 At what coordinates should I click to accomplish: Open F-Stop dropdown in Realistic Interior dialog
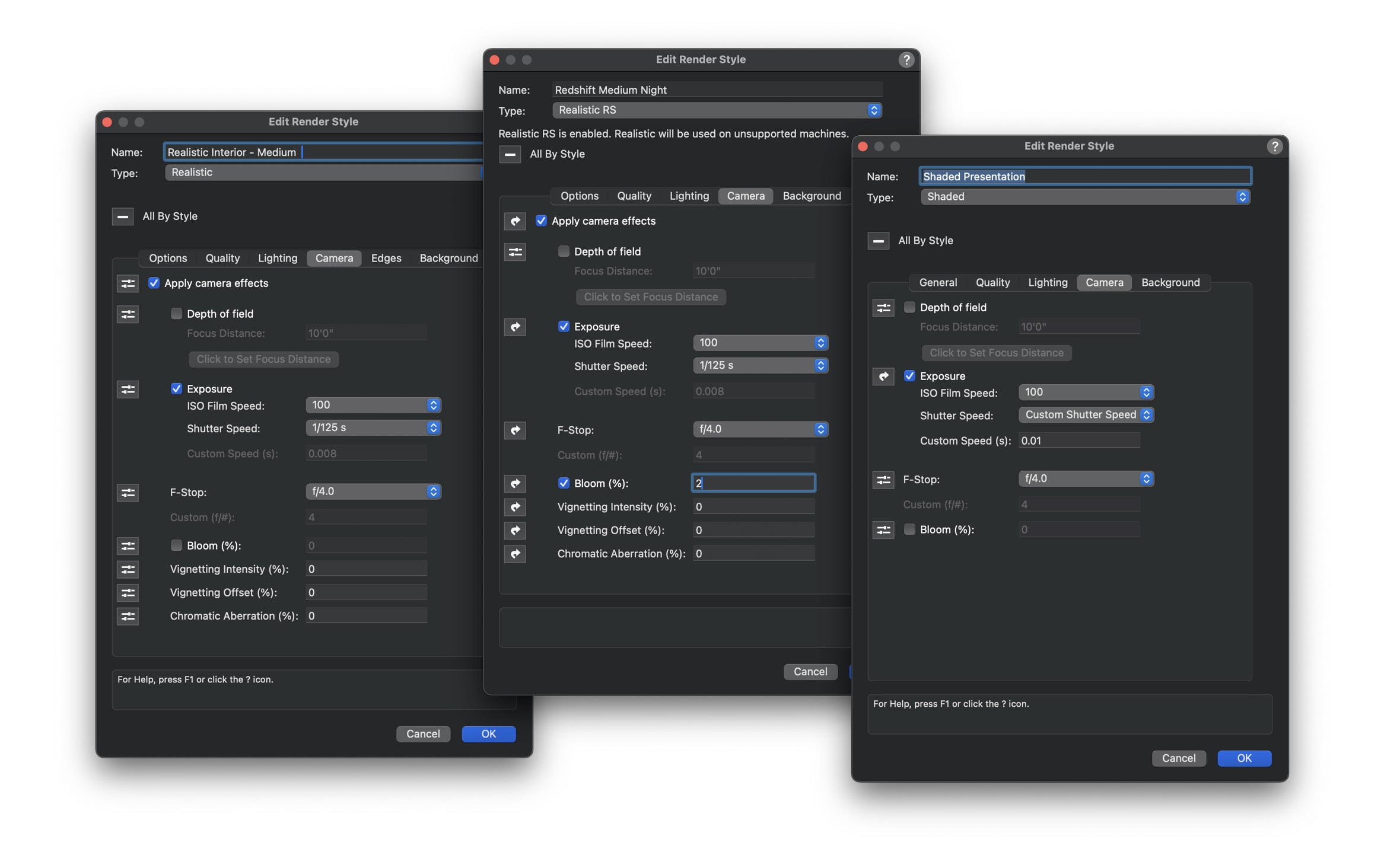pos(373,492)
